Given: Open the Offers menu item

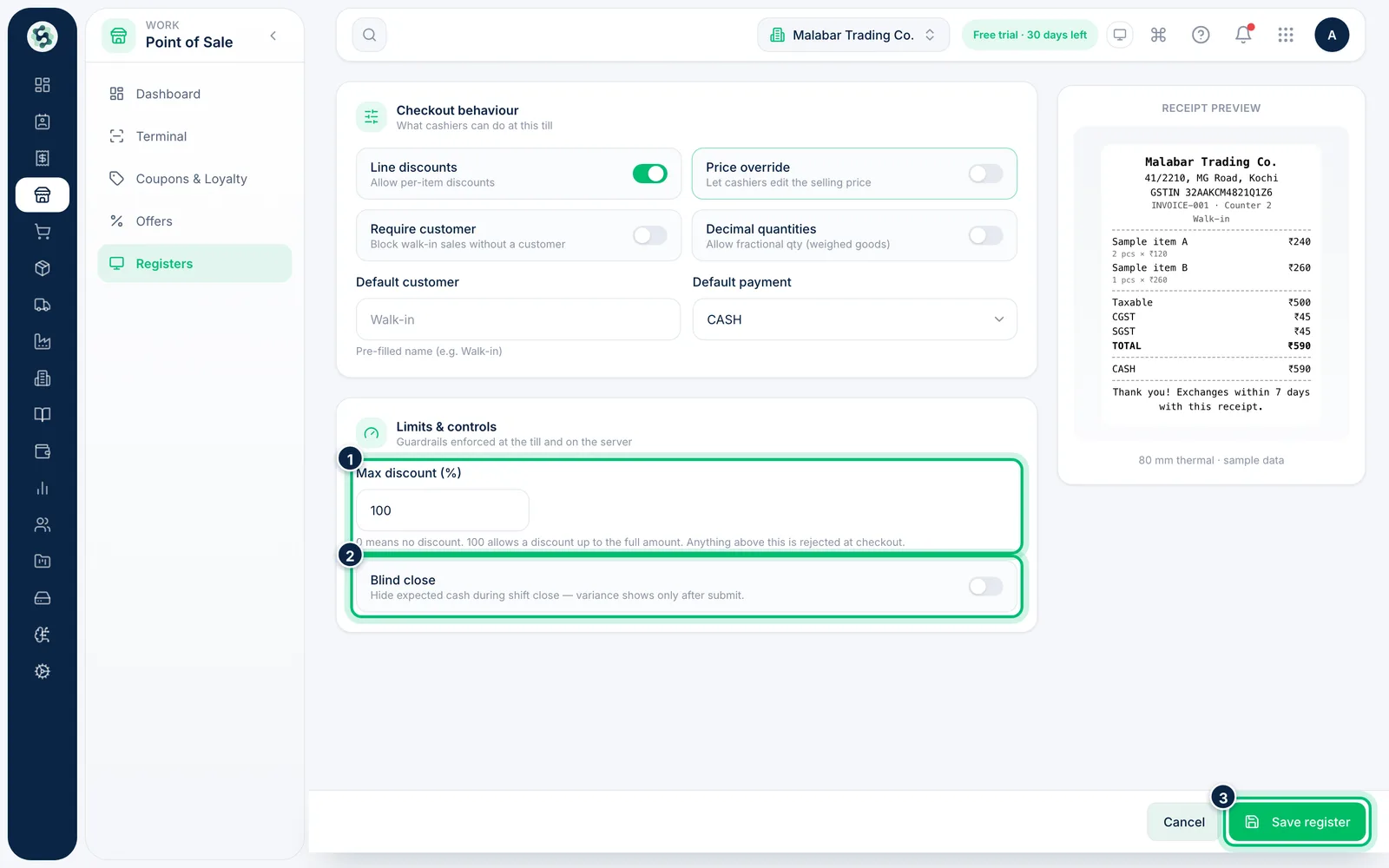Looking at the screenshot, I should tap(194, 221).
